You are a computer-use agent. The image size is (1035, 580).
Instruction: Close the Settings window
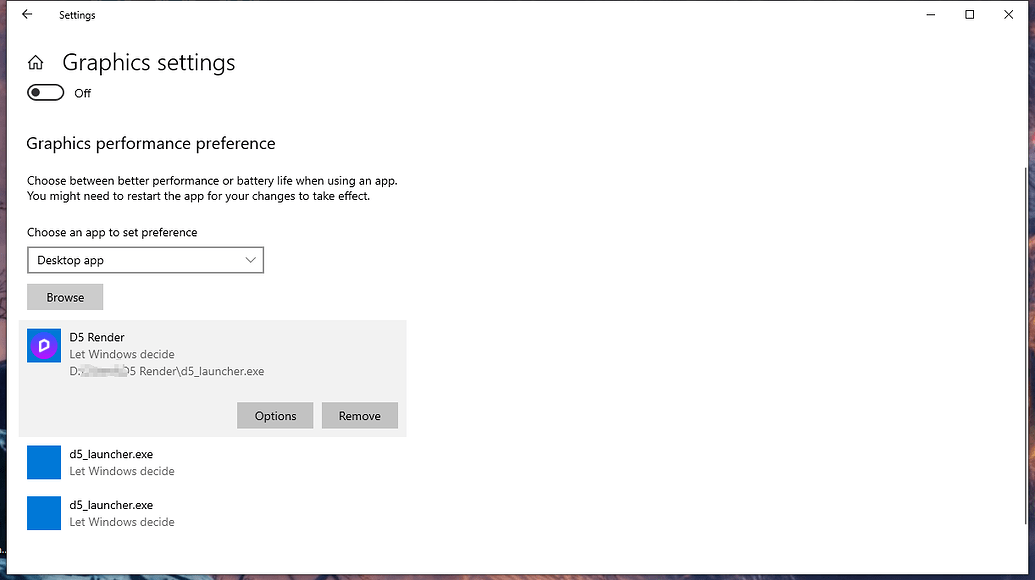point(1009,15)
